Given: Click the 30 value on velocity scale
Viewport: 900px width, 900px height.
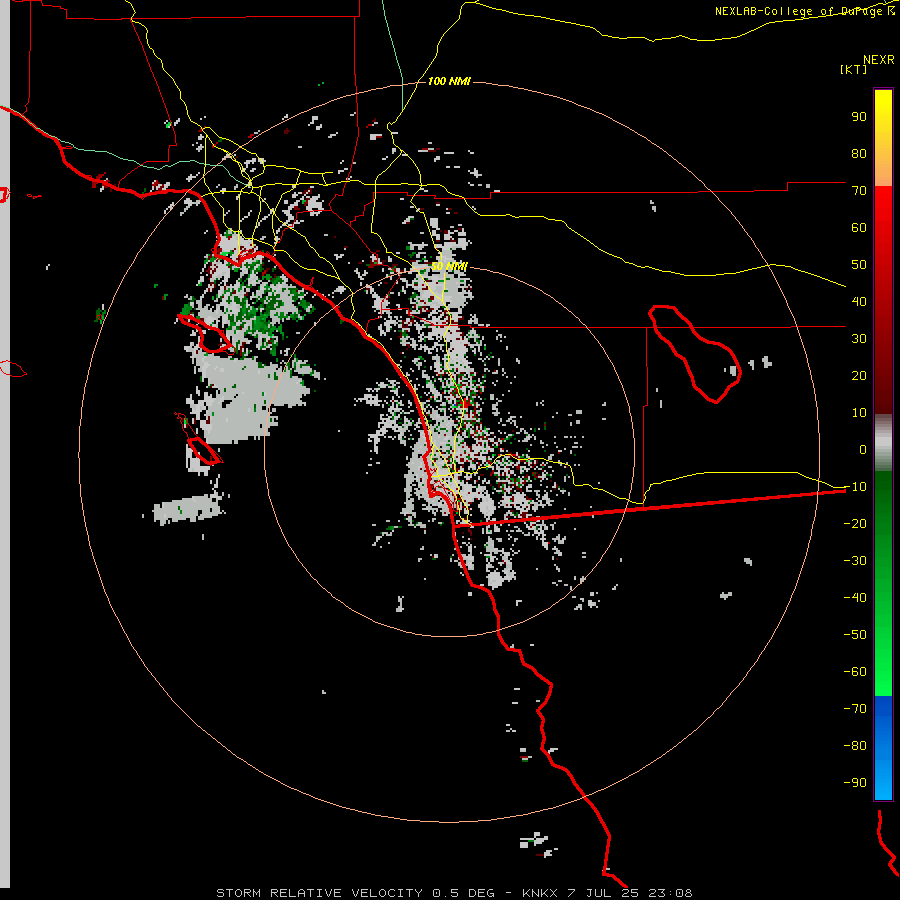Looking at the screenshot, I should coord(859,339).
